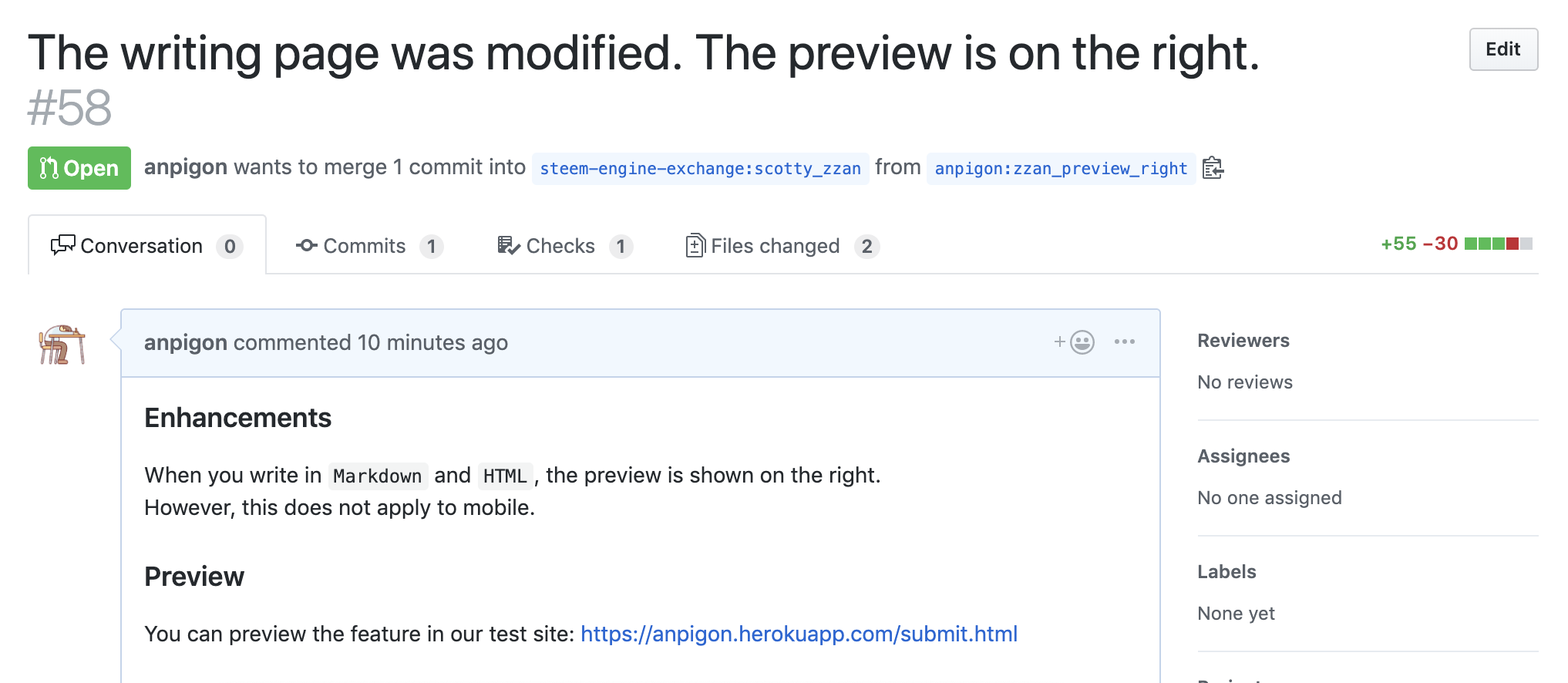Click the Files changed diff icon
The width and height of the screenshot is (1568, 683).
(695, 245)
